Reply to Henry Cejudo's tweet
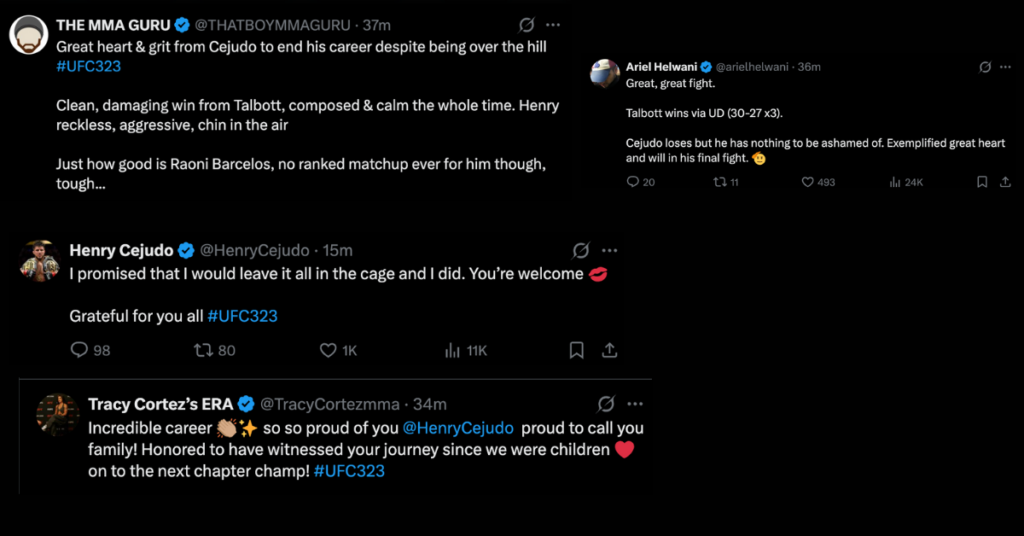1024x536 pixels. pos(79,350)
